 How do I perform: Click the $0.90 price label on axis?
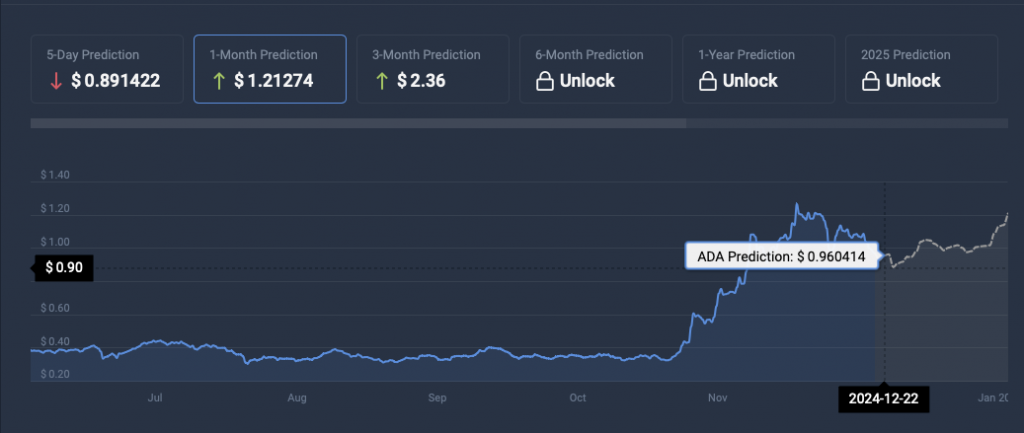62,268
